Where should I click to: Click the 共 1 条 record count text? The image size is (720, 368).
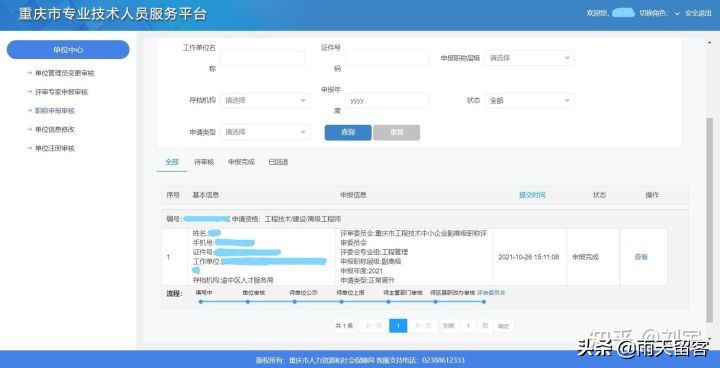(344, 326)
